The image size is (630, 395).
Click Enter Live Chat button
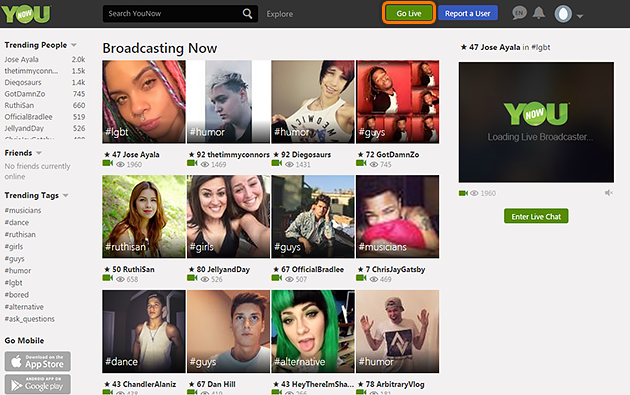pyautogui.click(x=536, y=216)
